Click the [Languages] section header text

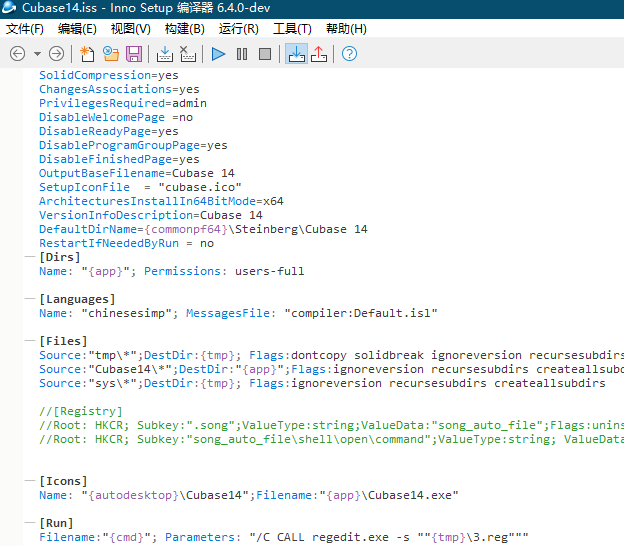point(77,299)
